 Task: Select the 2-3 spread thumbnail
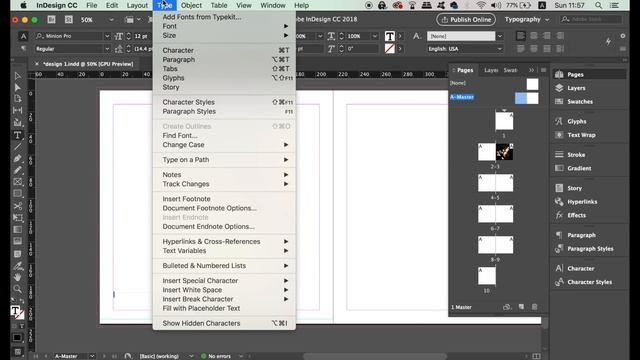[496, 152]
